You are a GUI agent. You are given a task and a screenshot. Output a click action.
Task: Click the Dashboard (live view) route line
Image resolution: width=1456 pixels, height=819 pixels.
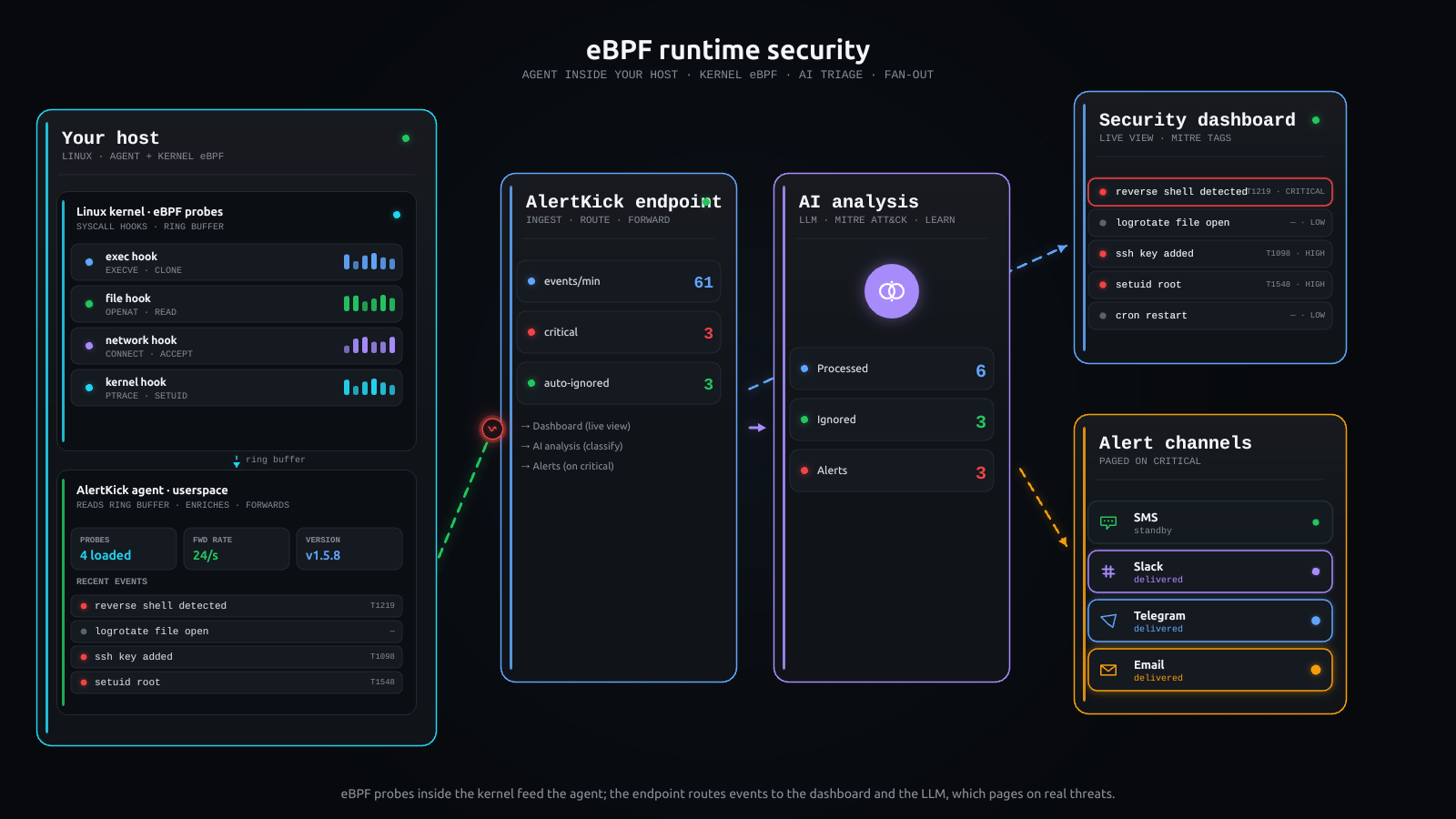(575, 426)
